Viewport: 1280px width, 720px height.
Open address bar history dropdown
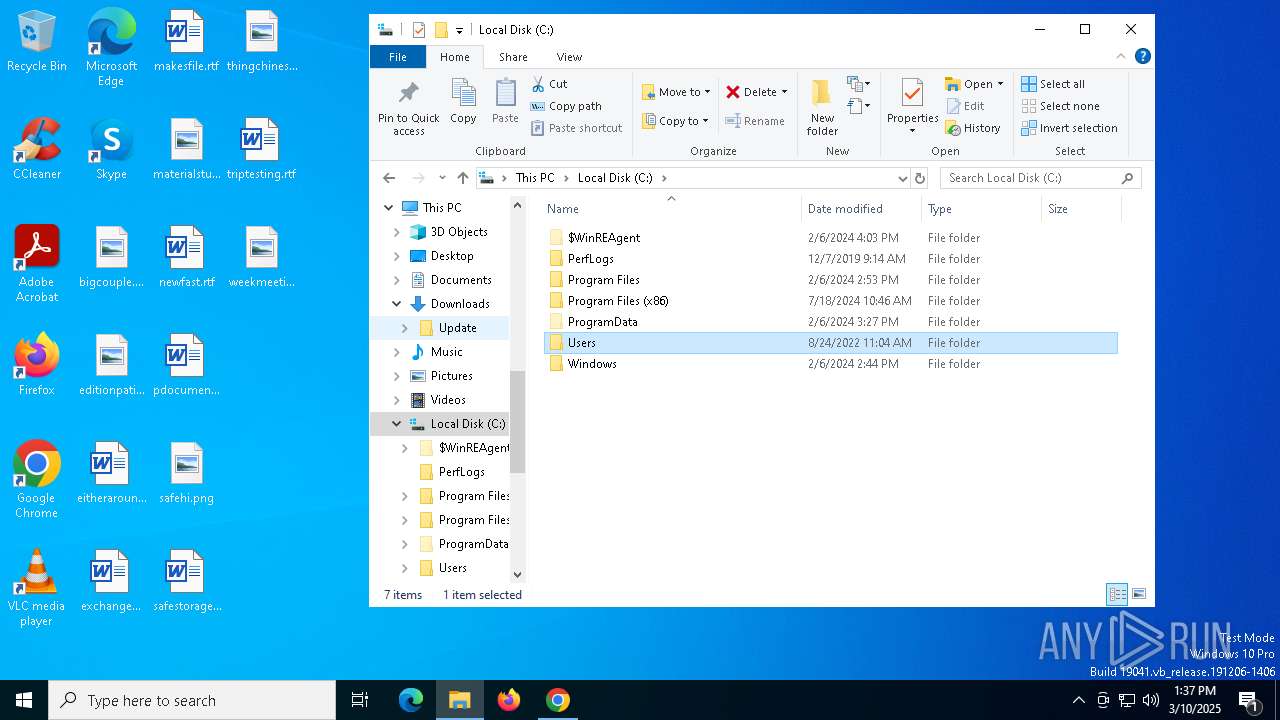[903, 178]
